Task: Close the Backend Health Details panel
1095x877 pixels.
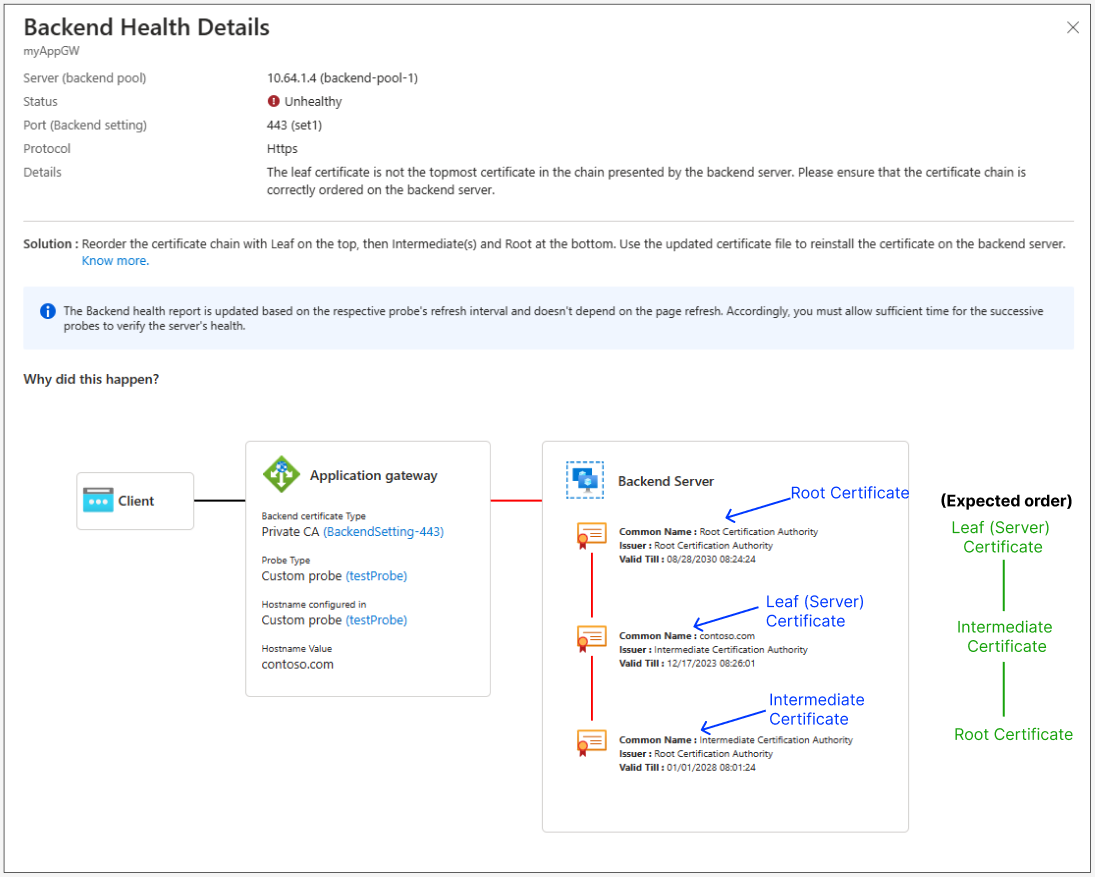Action: coord(1073,28)
